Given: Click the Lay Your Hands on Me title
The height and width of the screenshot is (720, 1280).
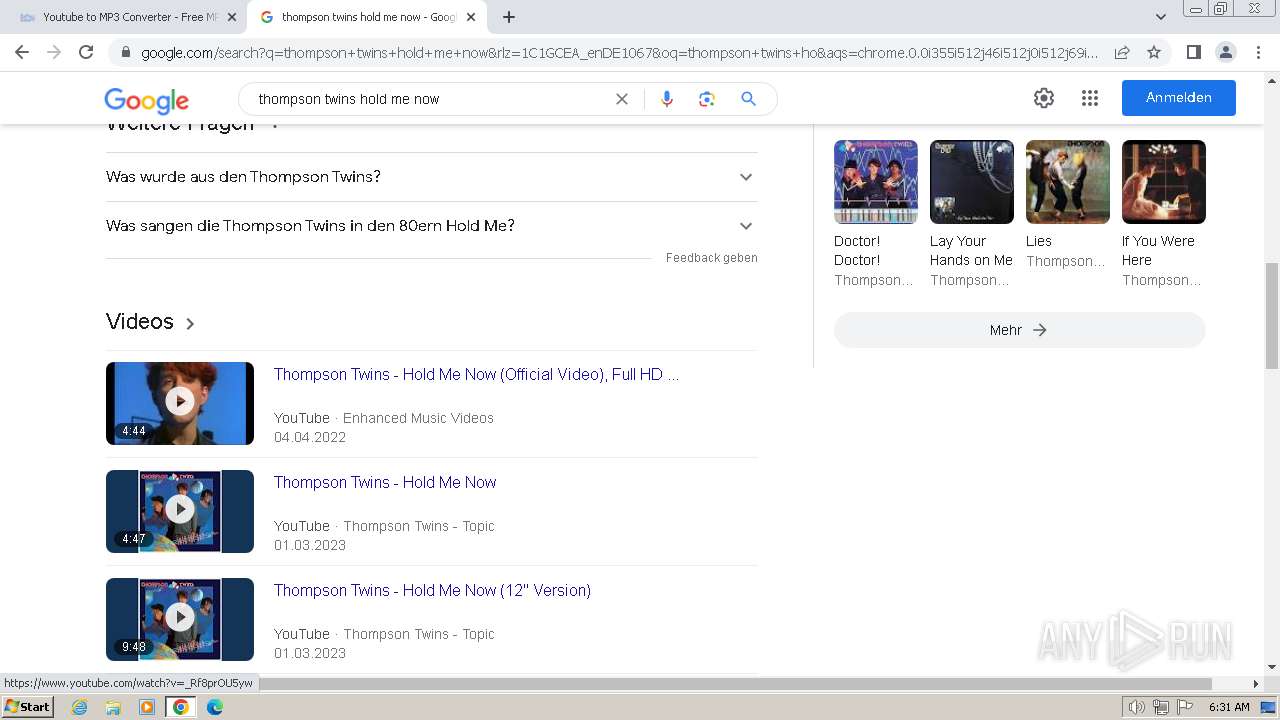Looking at the screenshot, I should 971,250.
